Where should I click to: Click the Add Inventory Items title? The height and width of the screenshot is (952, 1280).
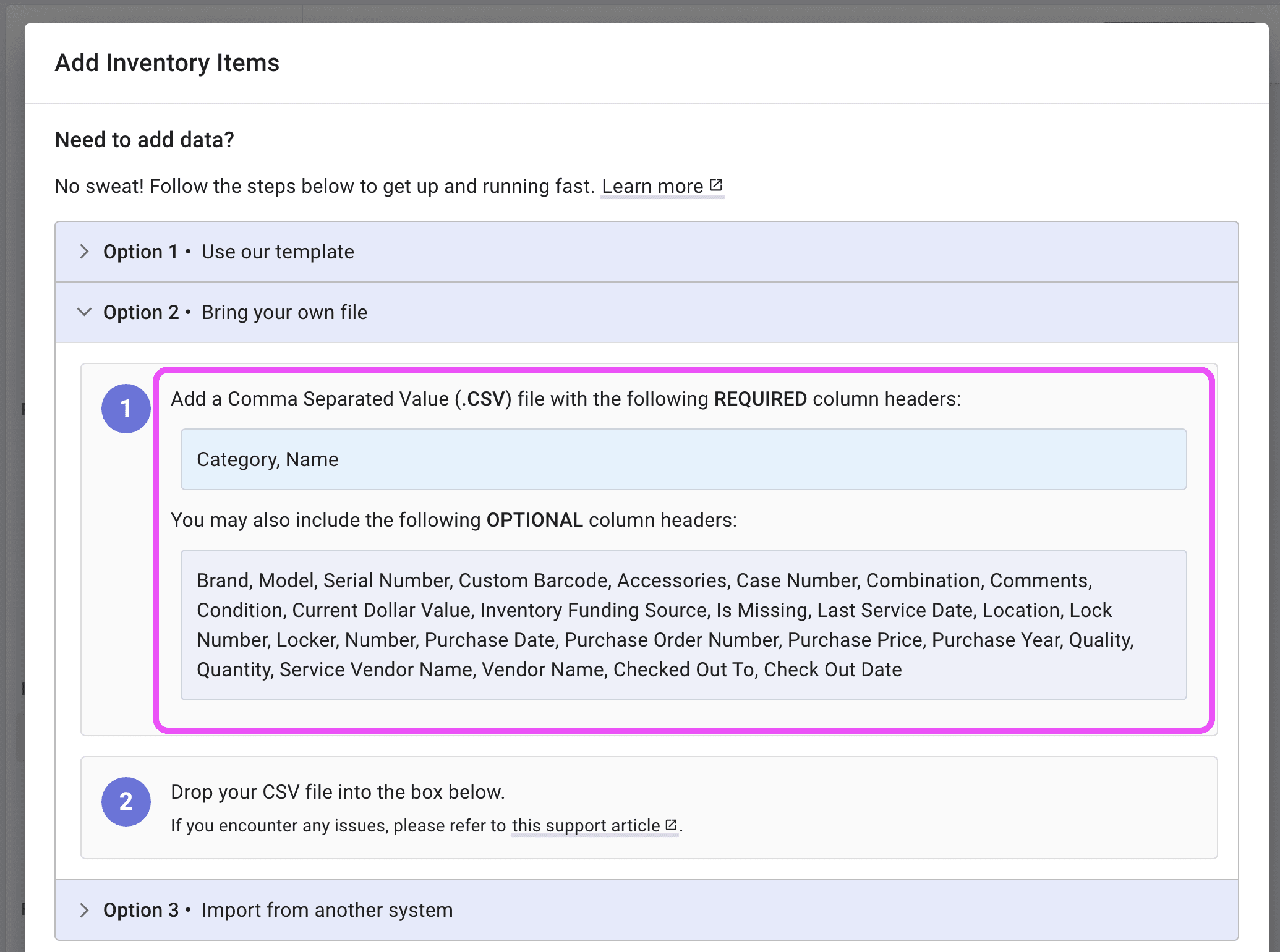[x=167, y=62]
